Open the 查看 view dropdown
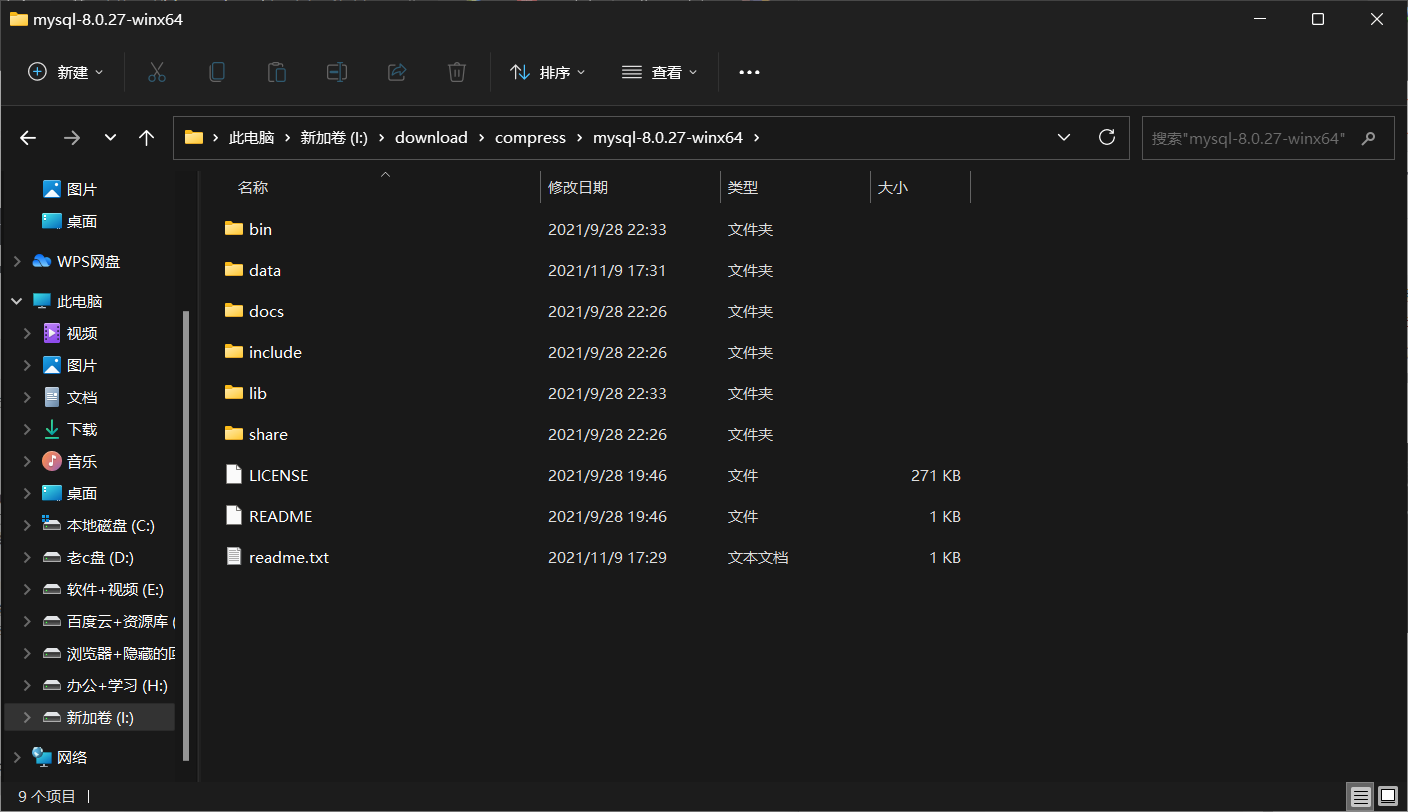This screenshot has width=1408, height=812. [660, 72]
